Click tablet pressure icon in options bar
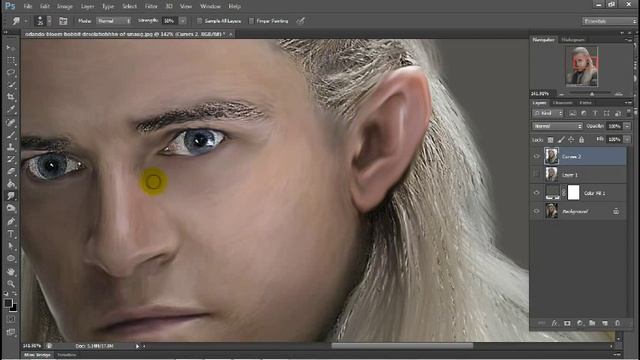This screenshot has height=360, width=640. coord(301,21)
